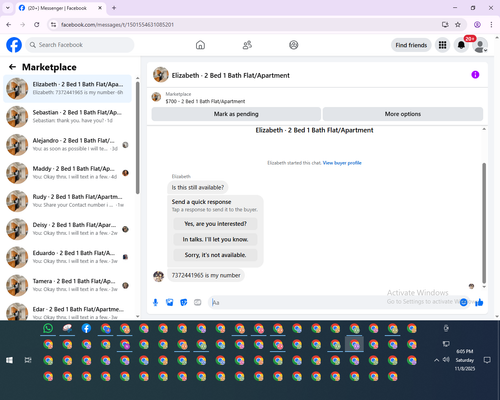Open Deisy conversation in list

point(67,229)
